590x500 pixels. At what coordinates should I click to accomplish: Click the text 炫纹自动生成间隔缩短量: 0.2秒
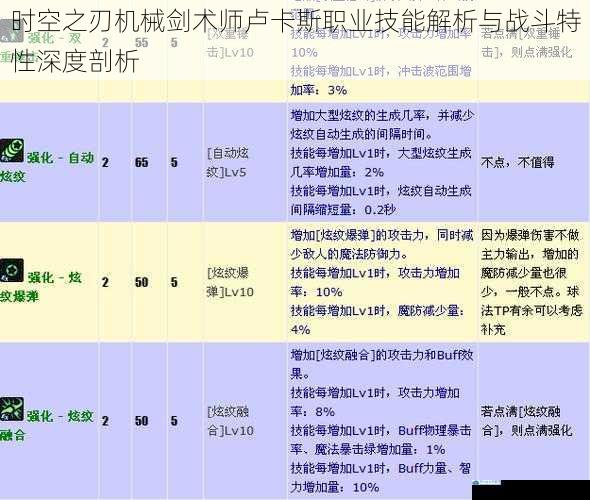pos(381,200)
